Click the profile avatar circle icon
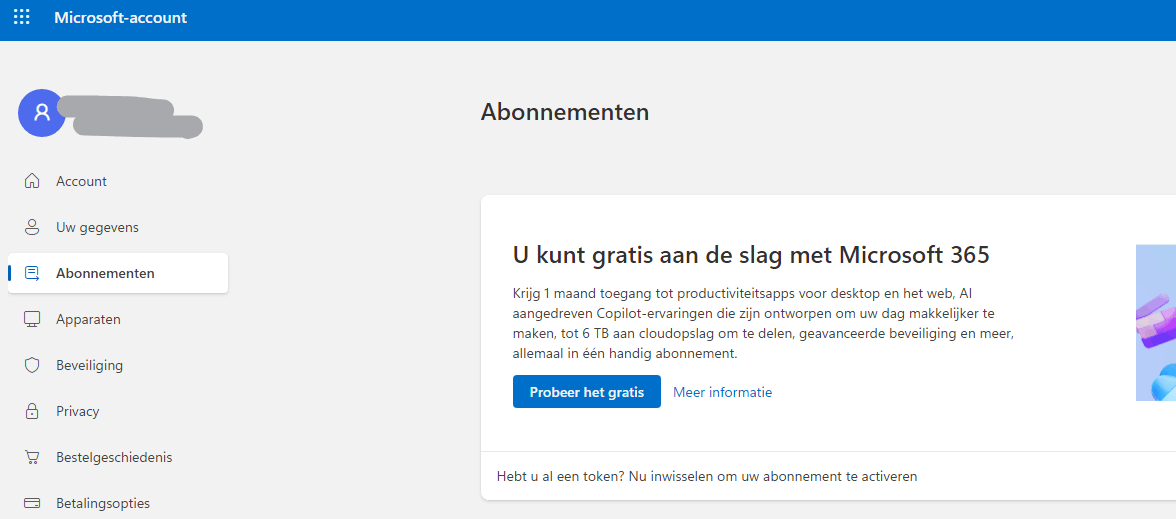Image resolution: width=1176 pixels, height=519 pixels. (42, 112)
